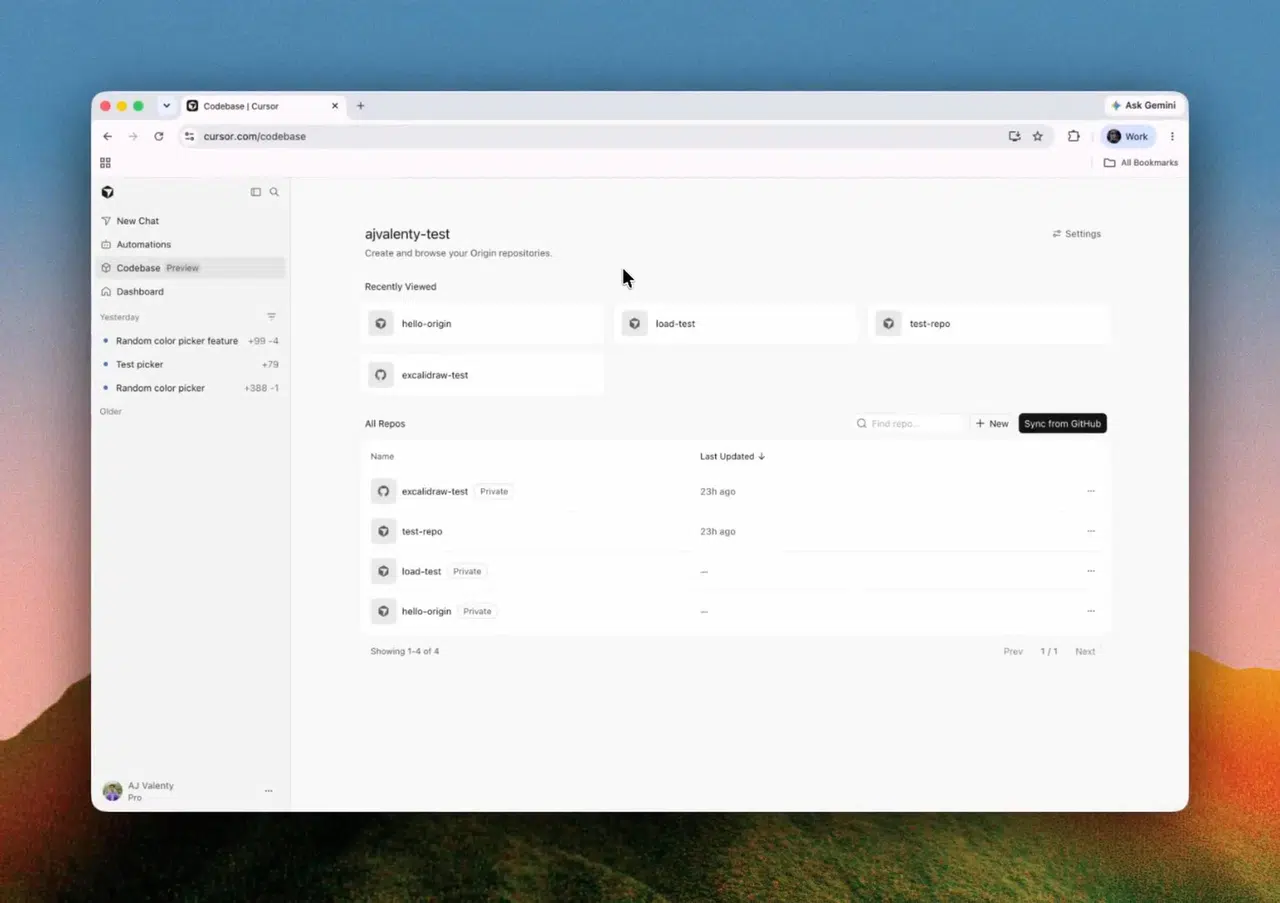
Task: Click Ask Gemini button
Action: pos(1143,105)
